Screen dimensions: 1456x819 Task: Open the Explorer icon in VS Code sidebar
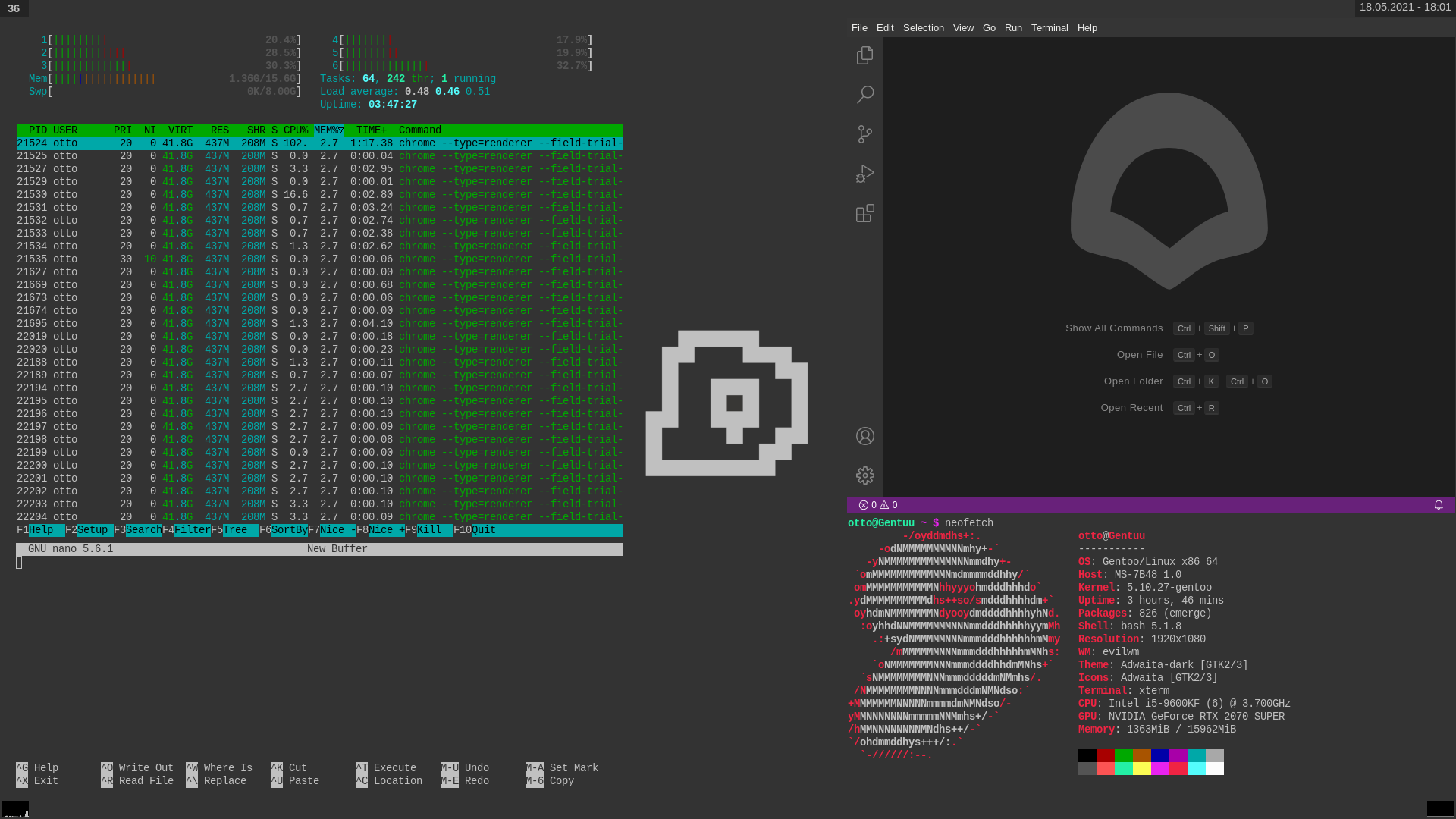click(864, 55)
